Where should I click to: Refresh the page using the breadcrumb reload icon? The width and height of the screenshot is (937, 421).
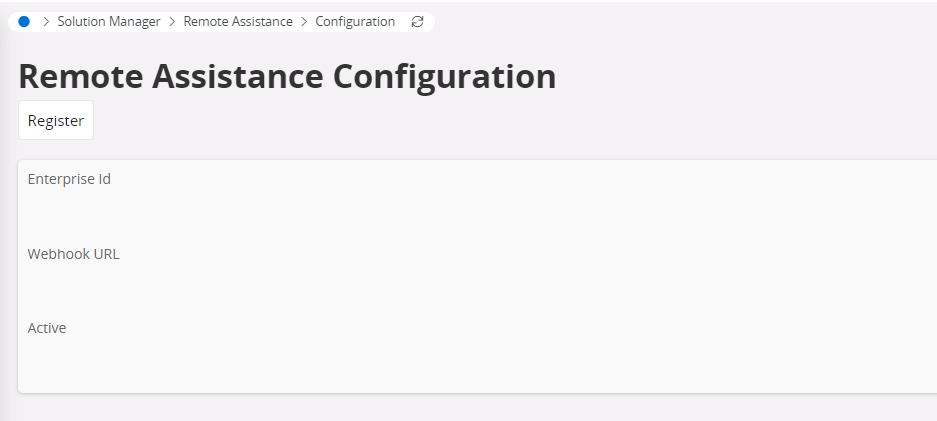click(x=417, y=21)
